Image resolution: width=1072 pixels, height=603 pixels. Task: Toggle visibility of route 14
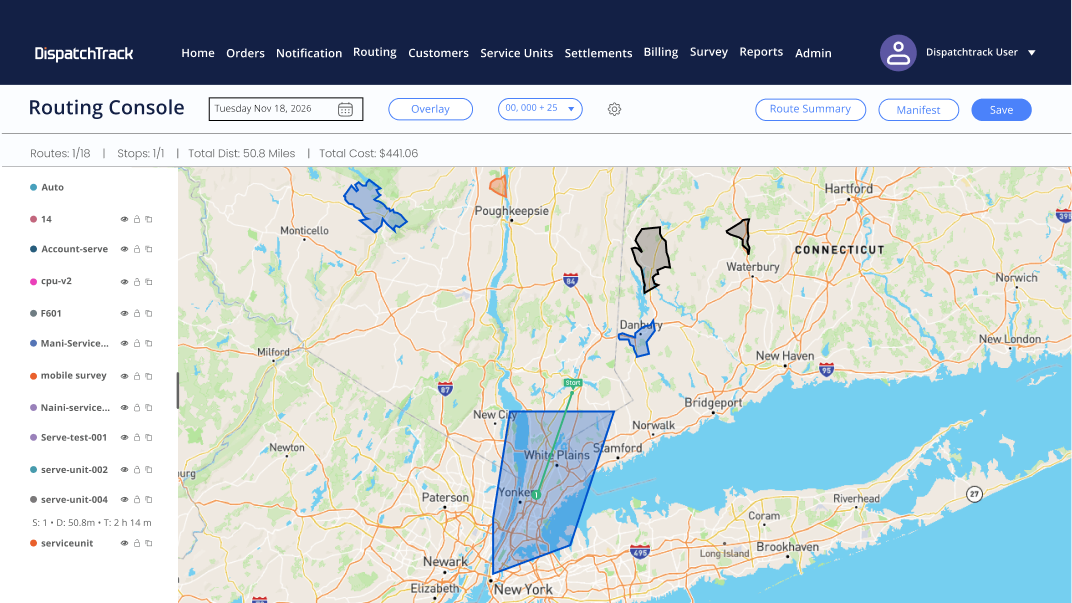(x=124, y=219)
